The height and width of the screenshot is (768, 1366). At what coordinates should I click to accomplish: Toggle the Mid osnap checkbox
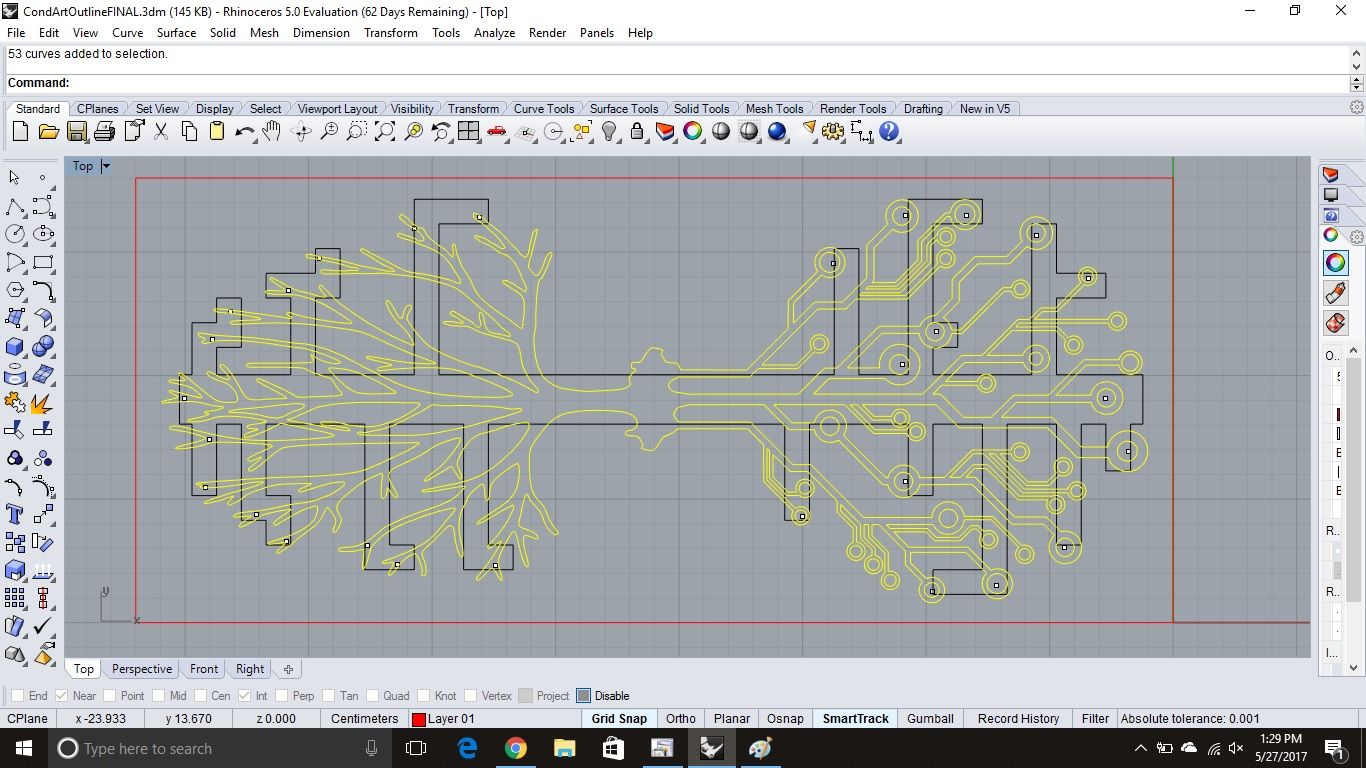[157, 696]
